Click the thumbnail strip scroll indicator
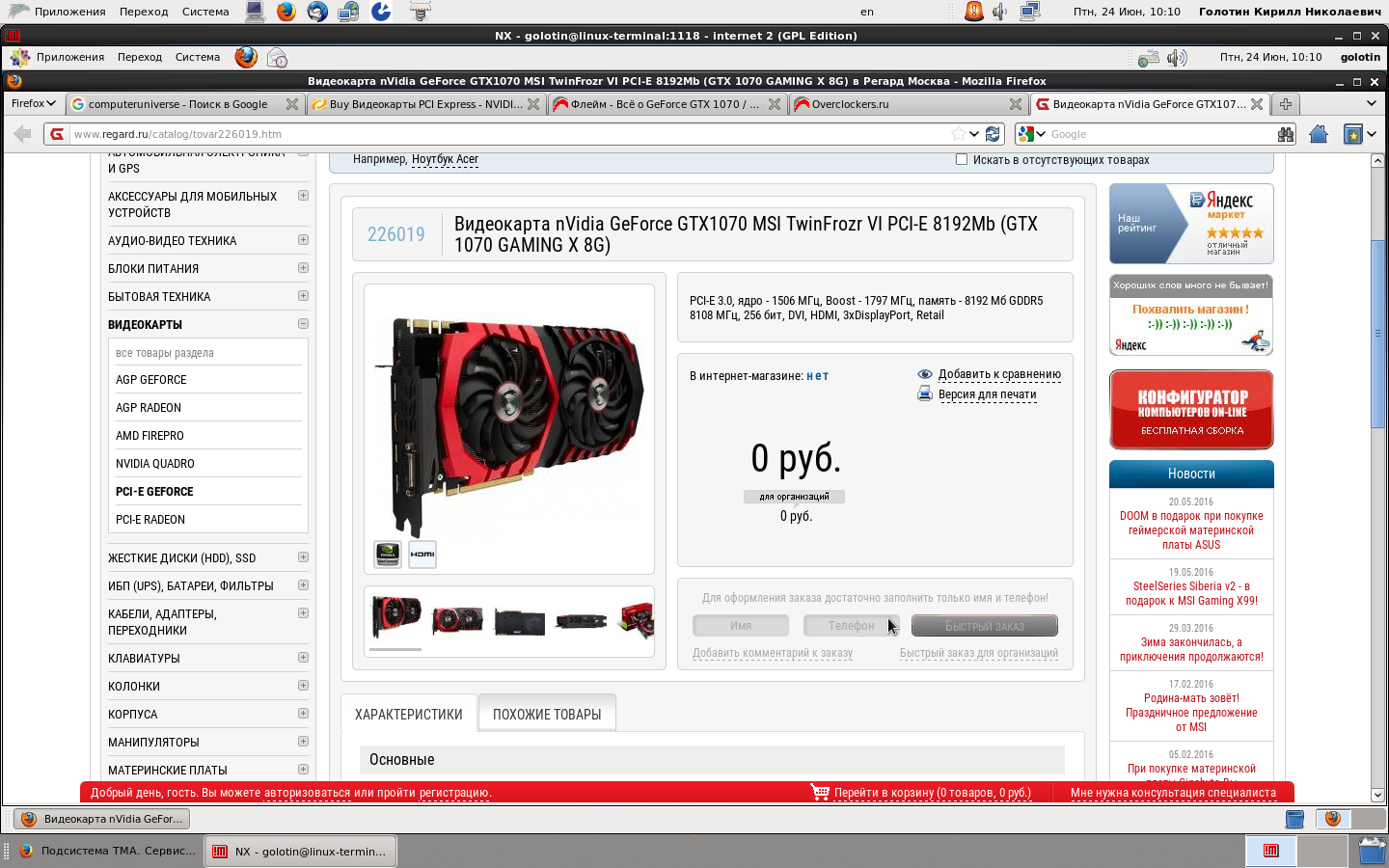 pyautogui.click(x=395, y=649)
